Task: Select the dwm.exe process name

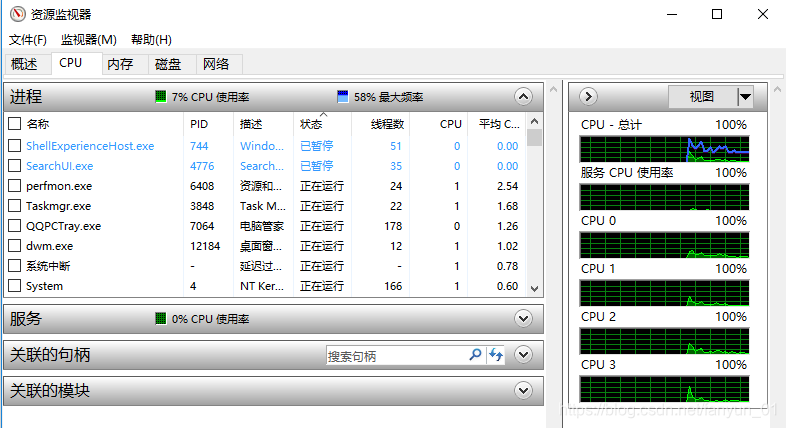Action: [50, 246]
